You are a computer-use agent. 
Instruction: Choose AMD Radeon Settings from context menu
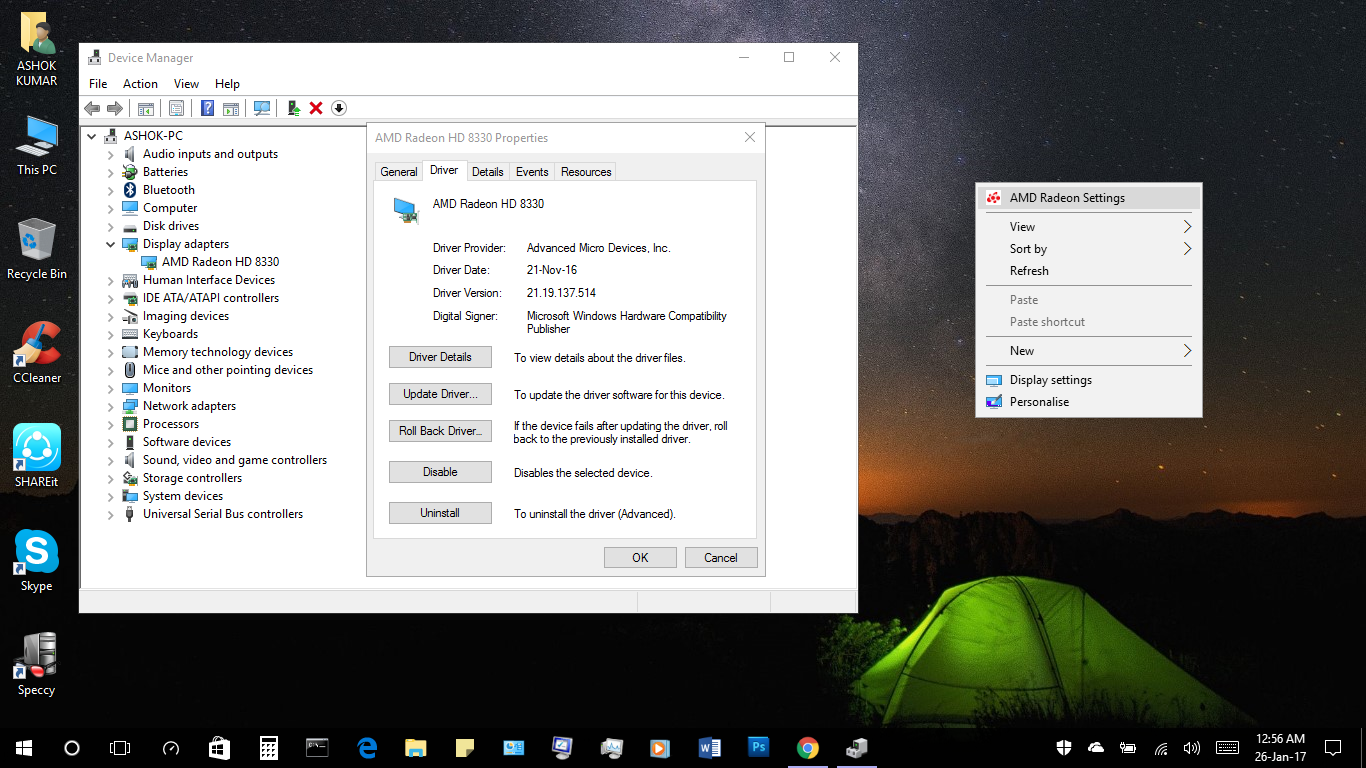[x=1066, y=198]
